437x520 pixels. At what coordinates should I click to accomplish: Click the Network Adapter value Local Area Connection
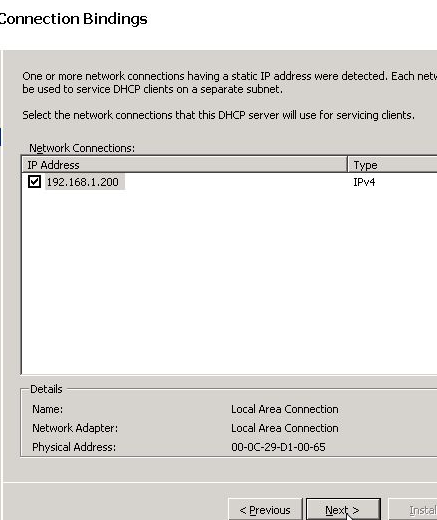click(x=285, y=428)
